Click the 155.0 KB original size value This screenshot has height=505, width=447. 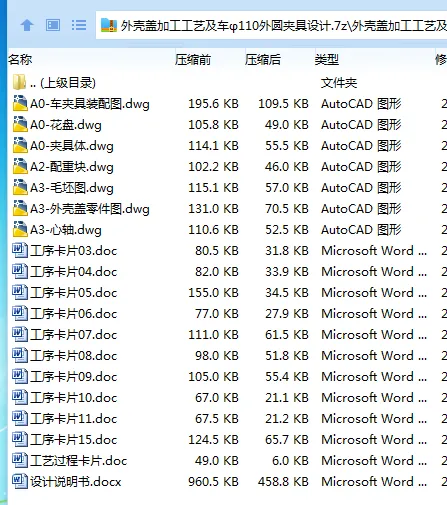tap(213, 293)
